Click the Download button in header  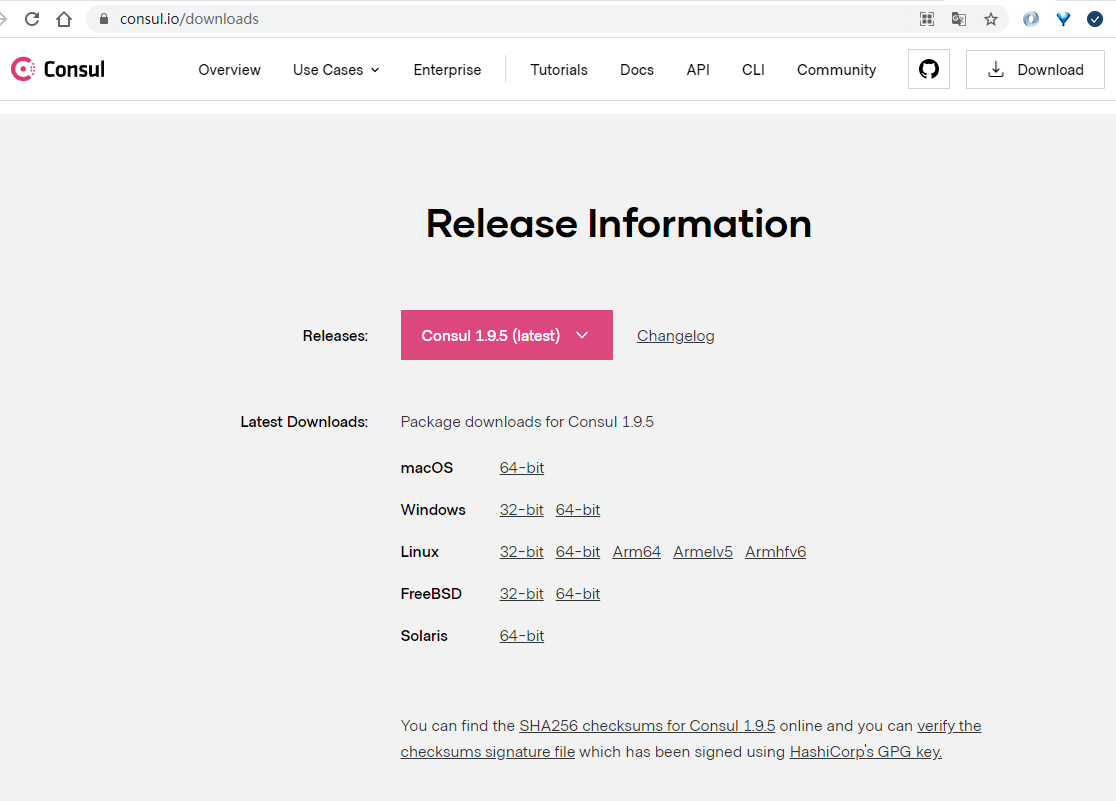(1035, 69)
